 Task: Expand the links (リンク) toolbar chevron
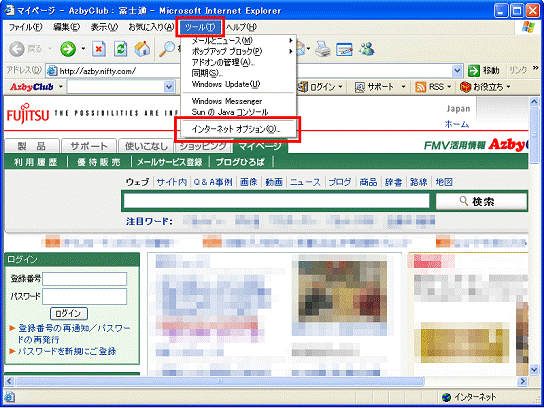535,68
